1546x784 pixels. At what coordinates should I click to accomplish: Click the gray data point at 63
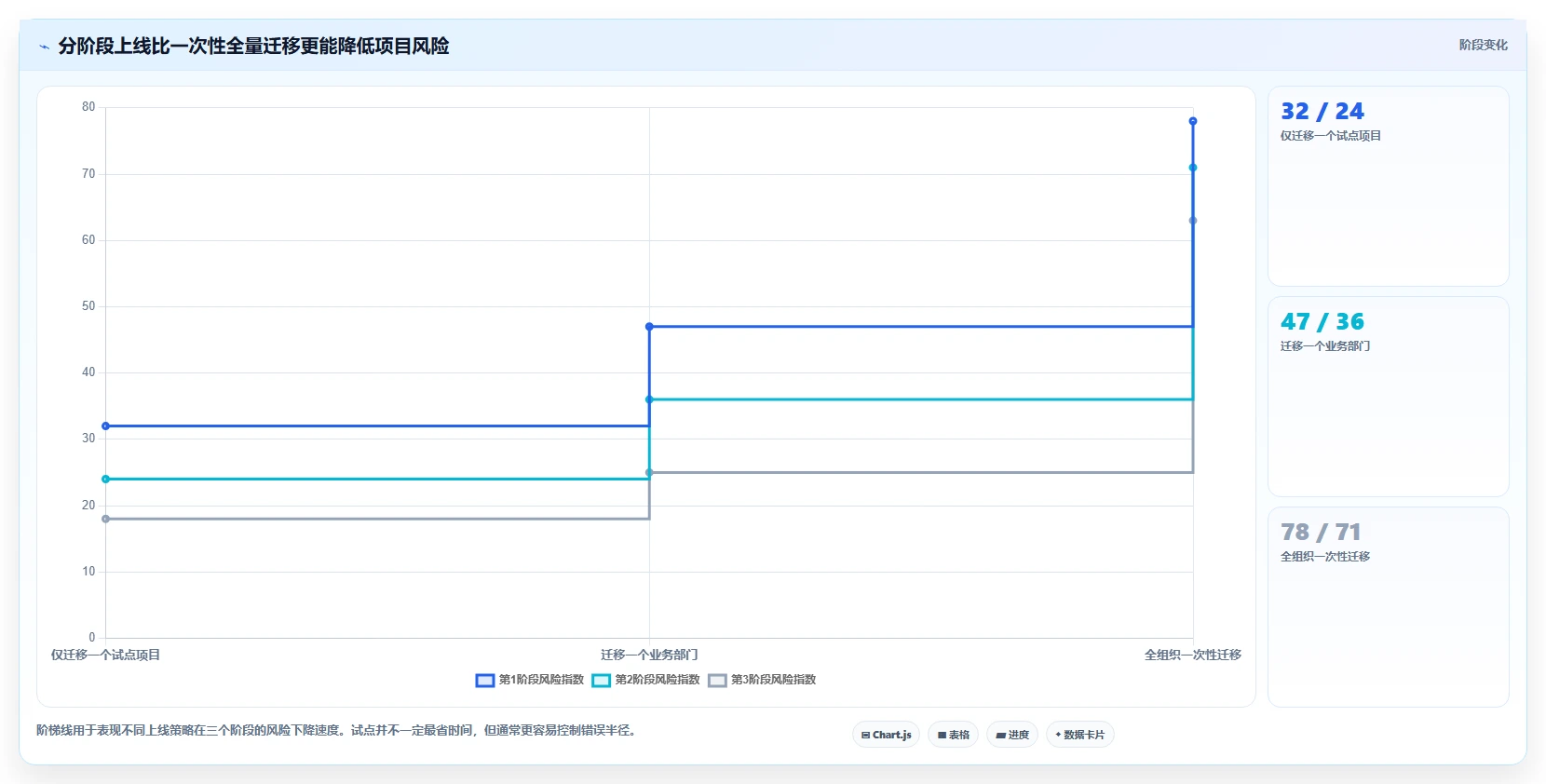coord(1193,221)
